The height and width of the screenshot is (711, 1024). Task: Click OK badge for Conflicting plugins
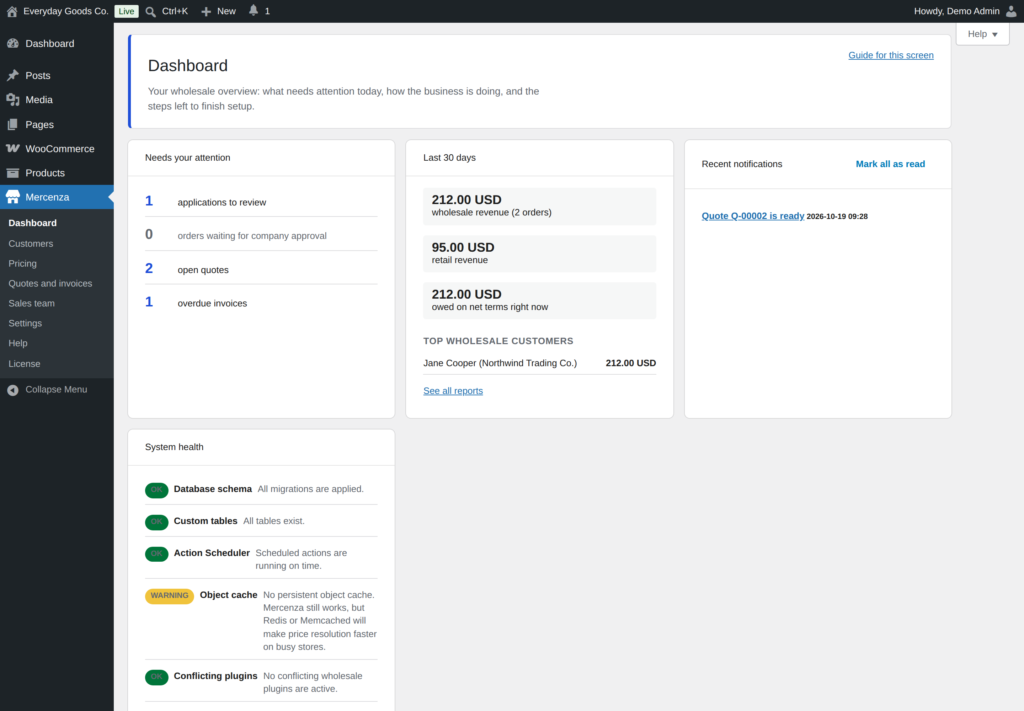(x=157, y=677)
